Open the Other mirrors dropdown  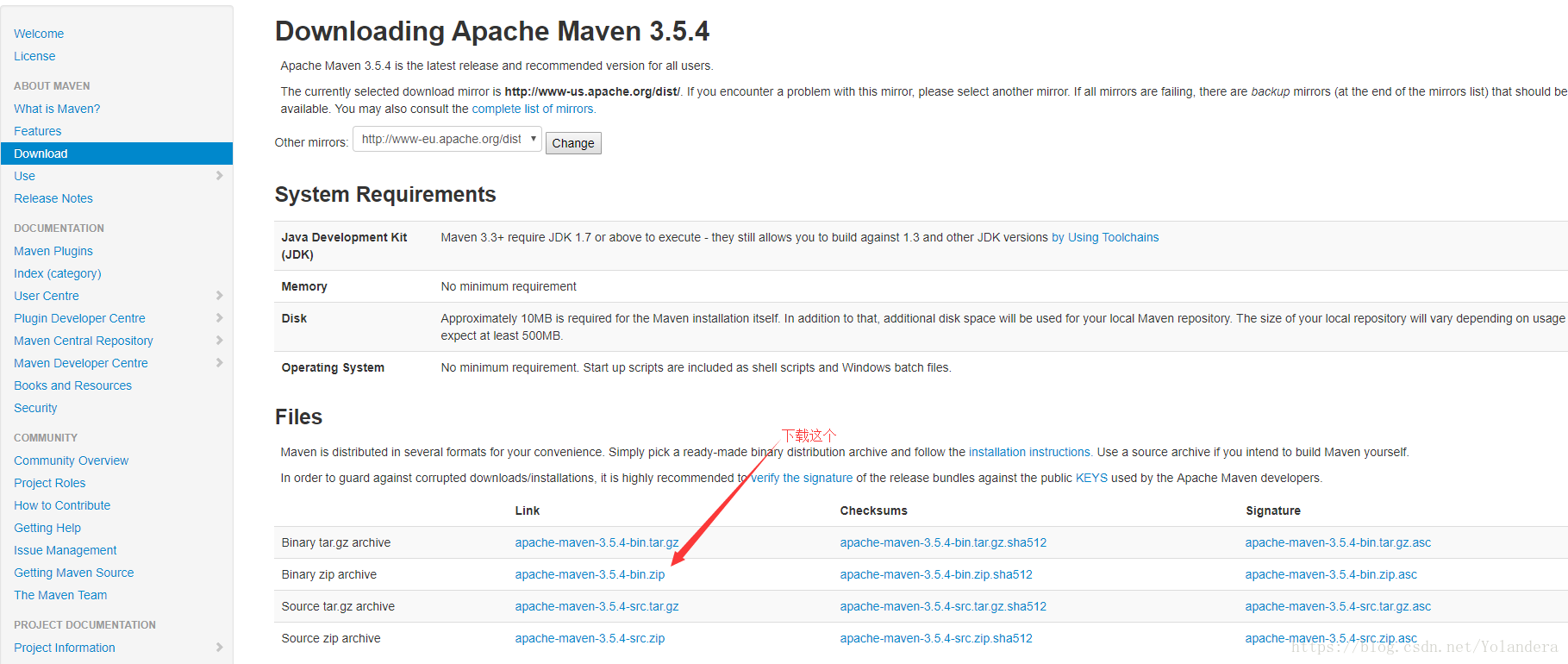pos(447,139)
